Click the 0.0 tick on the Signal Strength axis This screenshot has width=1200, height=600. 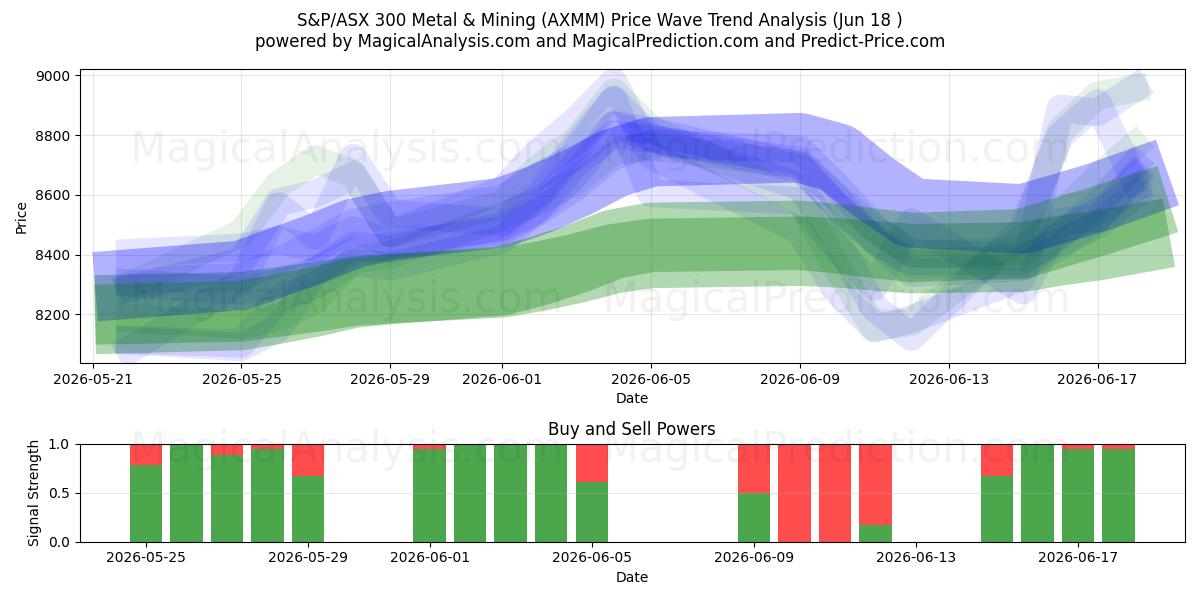pos(61,542)
